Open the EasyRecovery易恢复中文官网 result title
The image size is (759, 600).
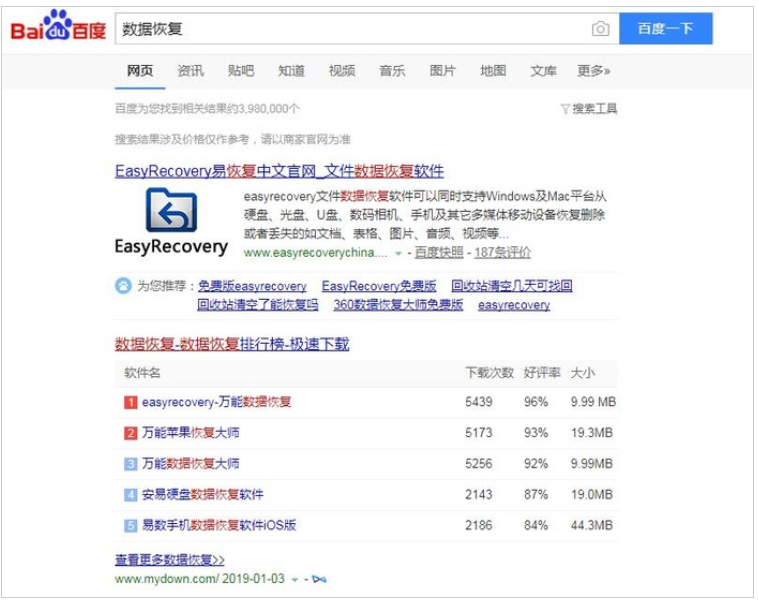pyautogui.click(x=279, y=171)
